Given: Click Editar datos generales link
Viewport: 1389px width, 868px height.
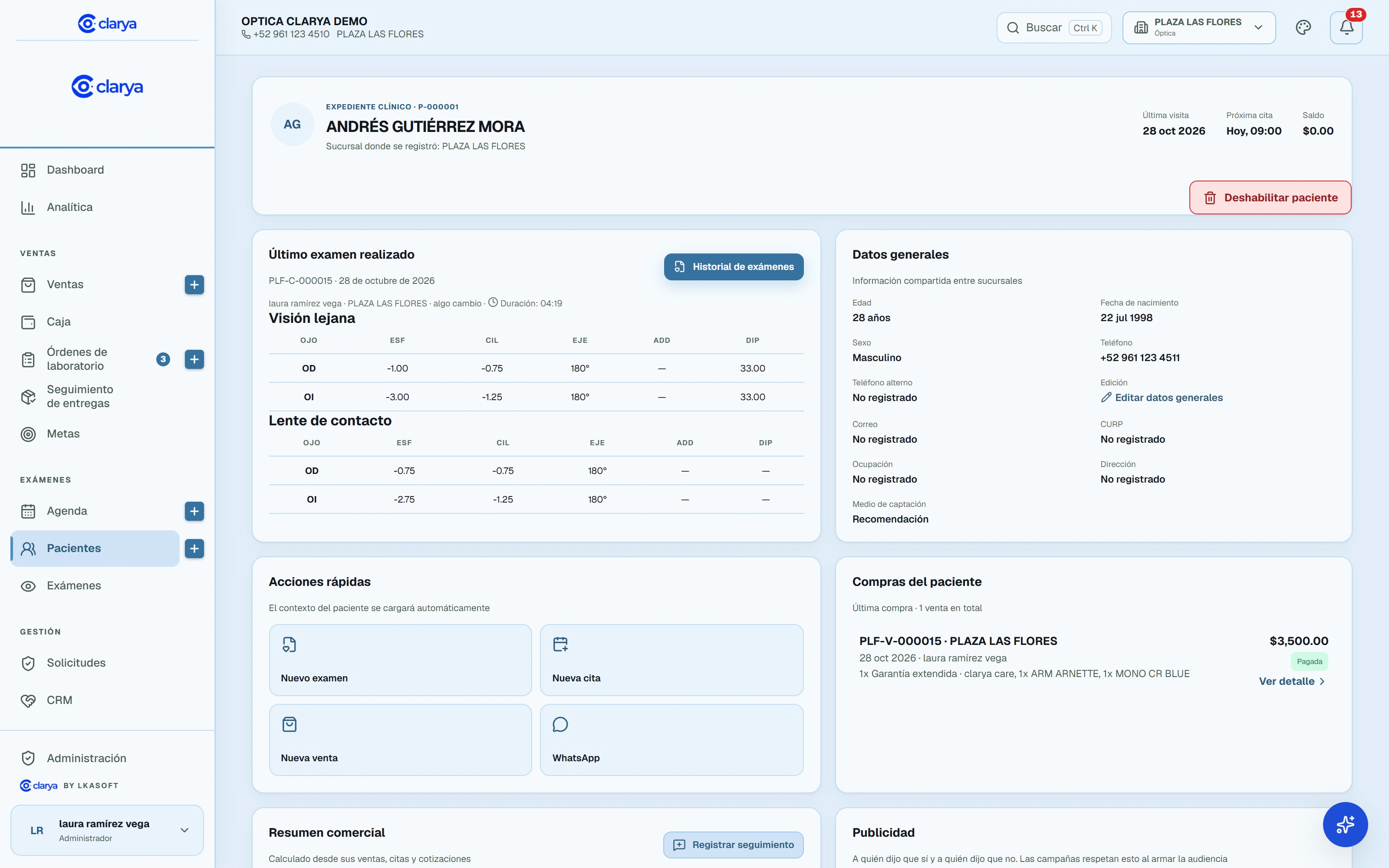Looking at the screenshot, I should pos(1162,398).
